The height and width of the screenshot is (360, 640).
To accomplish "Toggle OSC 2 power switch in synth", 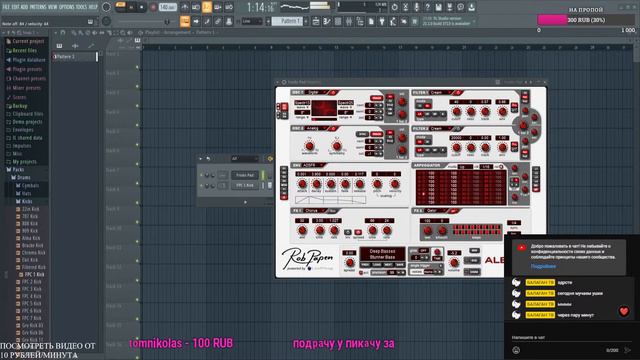I will point(333,129).
